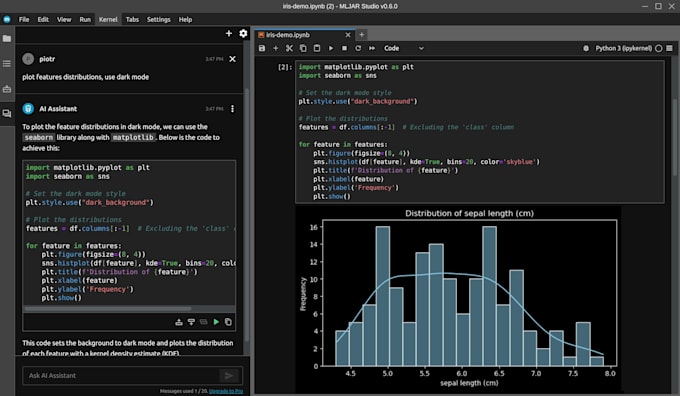Click the MLJAR Studio logo icon

[7, 20]
